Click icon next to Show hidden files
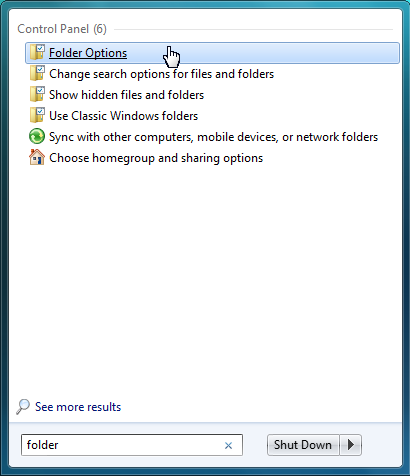The image size is (410, 476). pyautogui.click(x=37, y=95)
